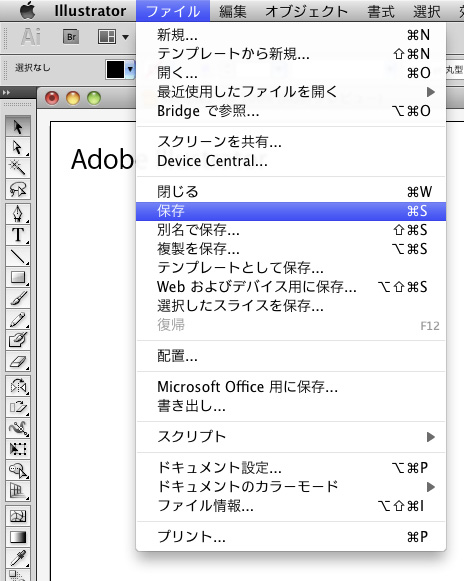Choose Bridge で参照...
Viewport: 464px width, 581px height.
point(291,110)
